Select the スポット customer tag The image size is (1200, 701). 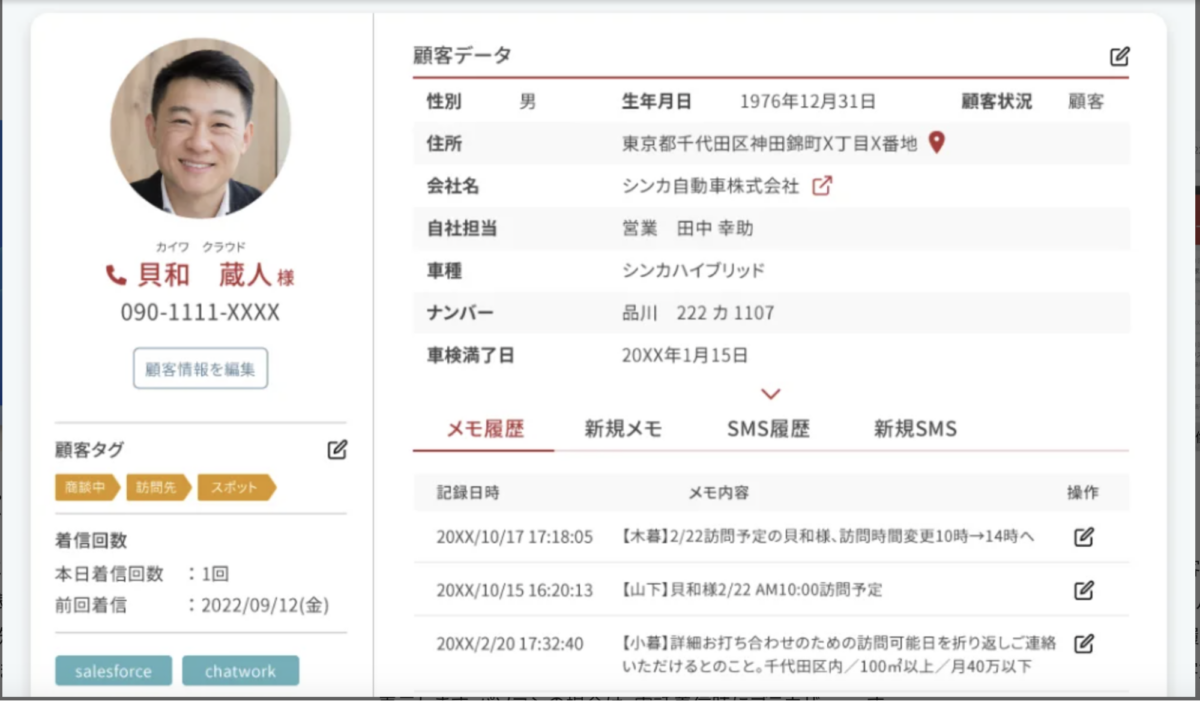pos(235,488)
